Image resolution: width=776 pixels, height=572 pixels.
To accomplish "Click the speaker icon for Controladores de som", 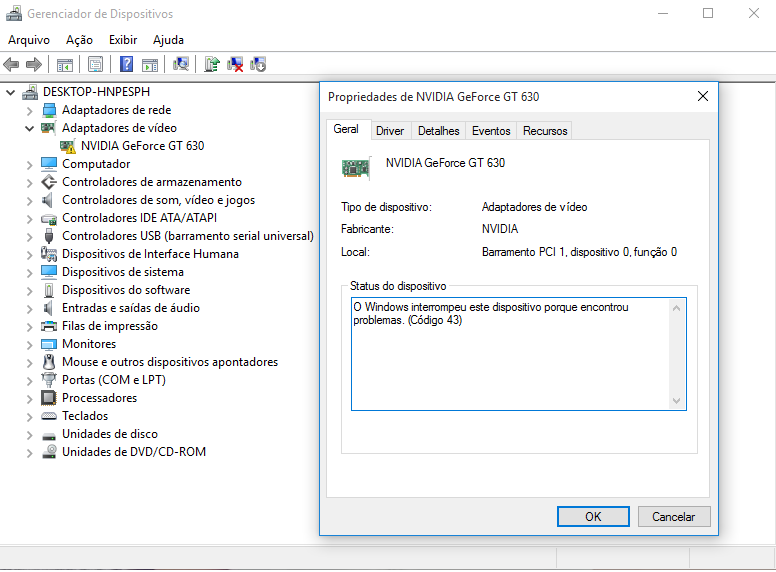I will pyautogui.click(x=48, y=200).
